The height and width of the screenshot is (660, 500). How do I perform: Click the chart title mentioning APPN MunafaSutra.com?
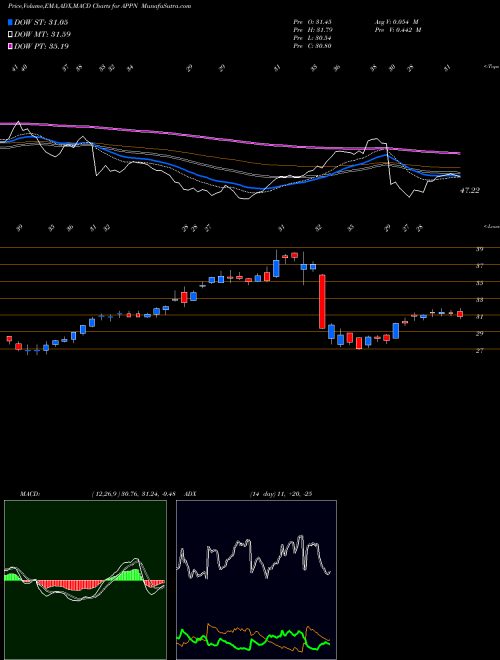pos(99,6)
